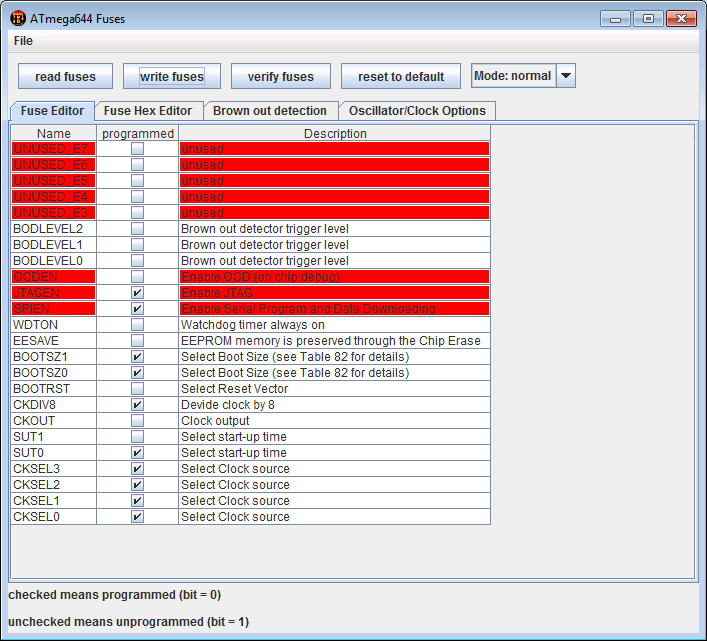The height and width of the screenshot is (641, 707).
Task: Minimize the ATmega644 Fuses window
Action: pyautogui.click(x=615, y=18)
